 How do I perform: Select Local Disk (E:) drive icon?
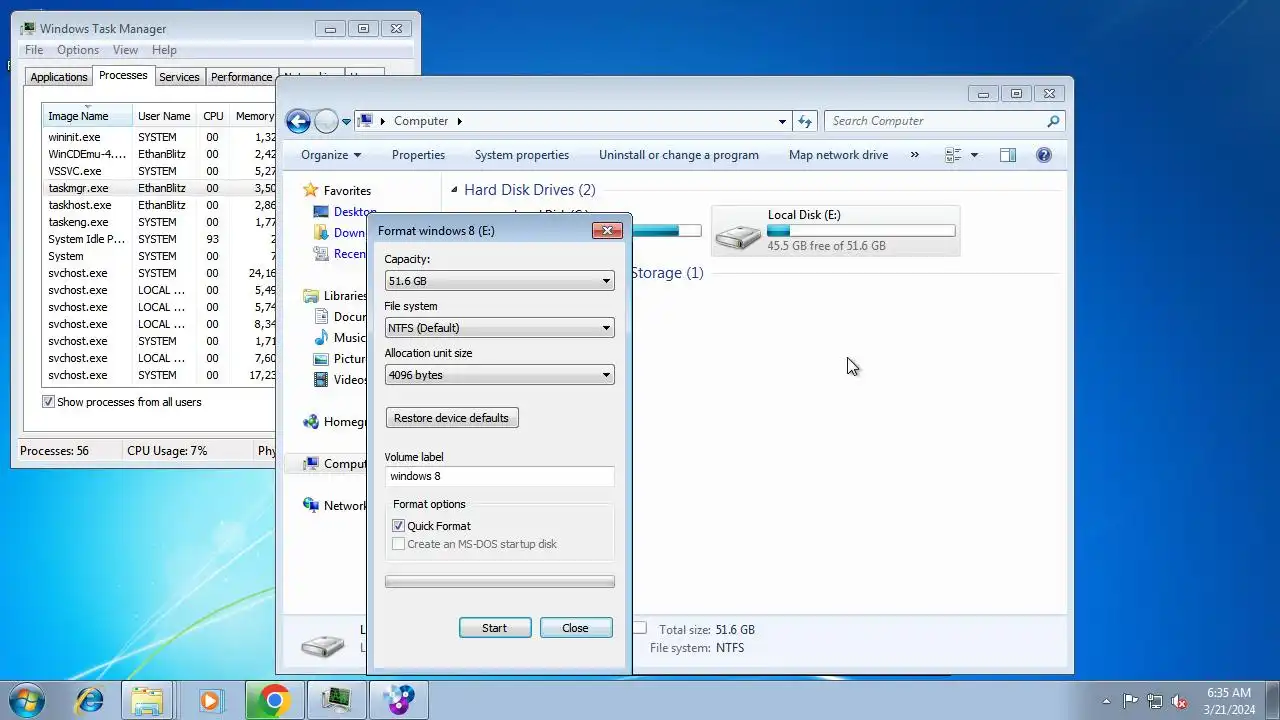738,235
